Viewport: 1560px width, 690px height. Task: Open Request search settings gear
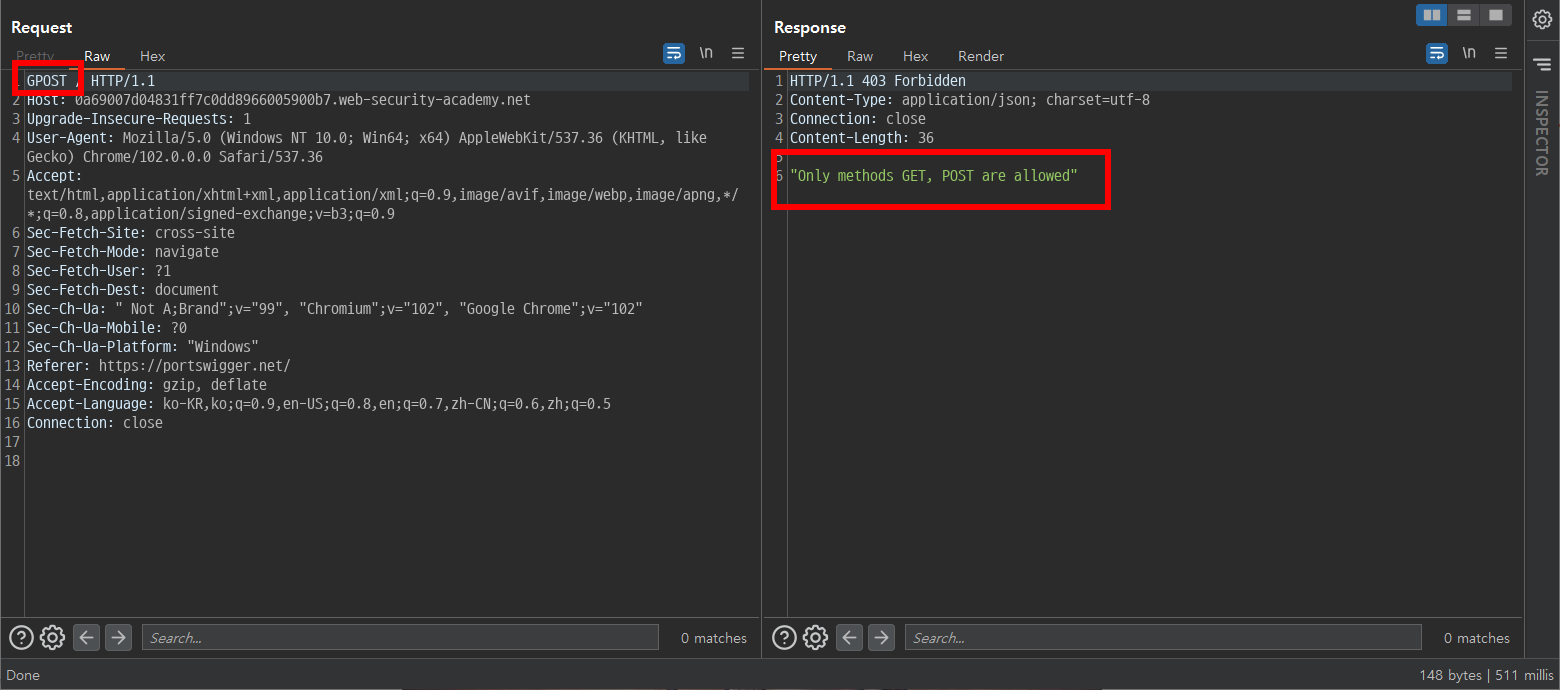(53, 637)
